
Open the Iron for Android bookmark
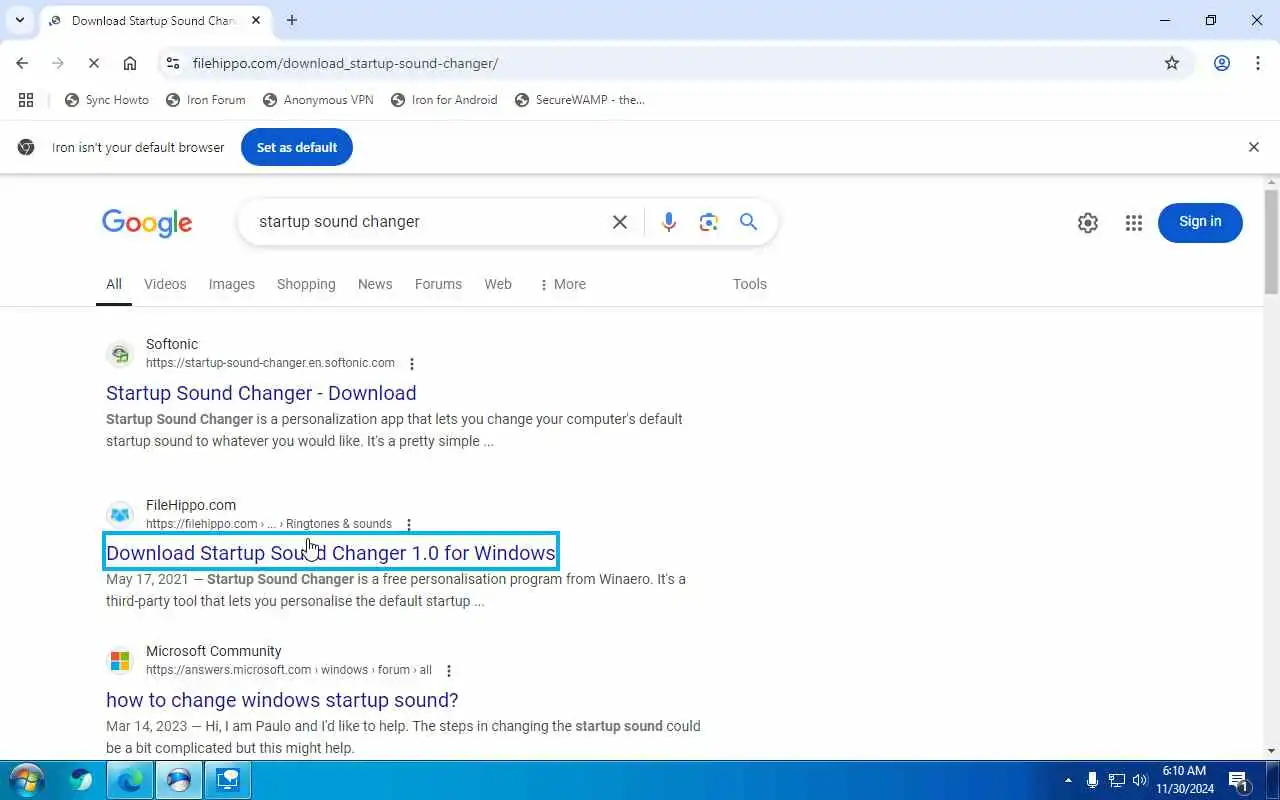tap(444, 100)
